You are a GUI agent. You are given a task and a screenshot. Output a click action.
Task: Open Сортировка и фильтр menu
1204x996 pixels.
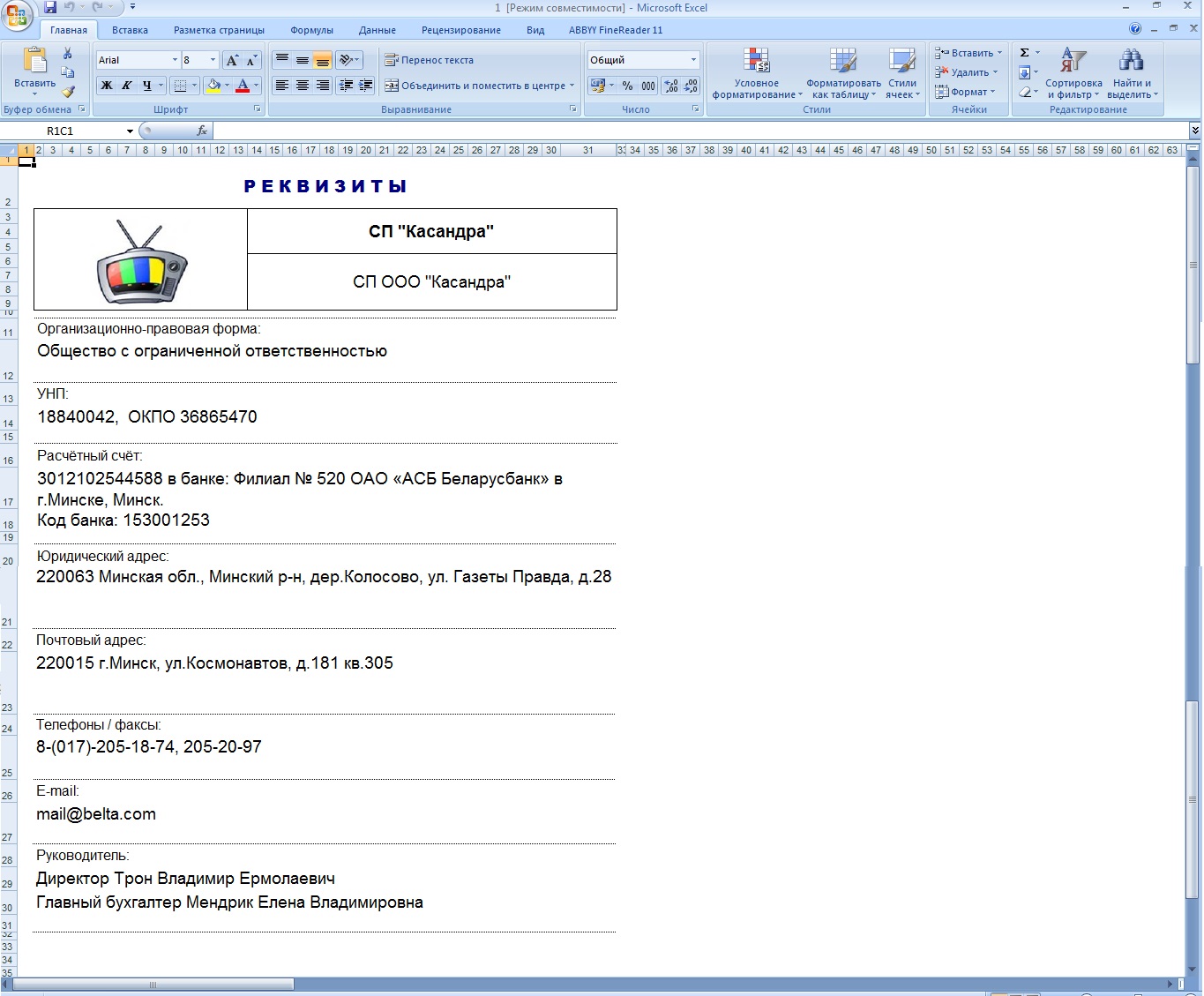(x=1073, y=73)
